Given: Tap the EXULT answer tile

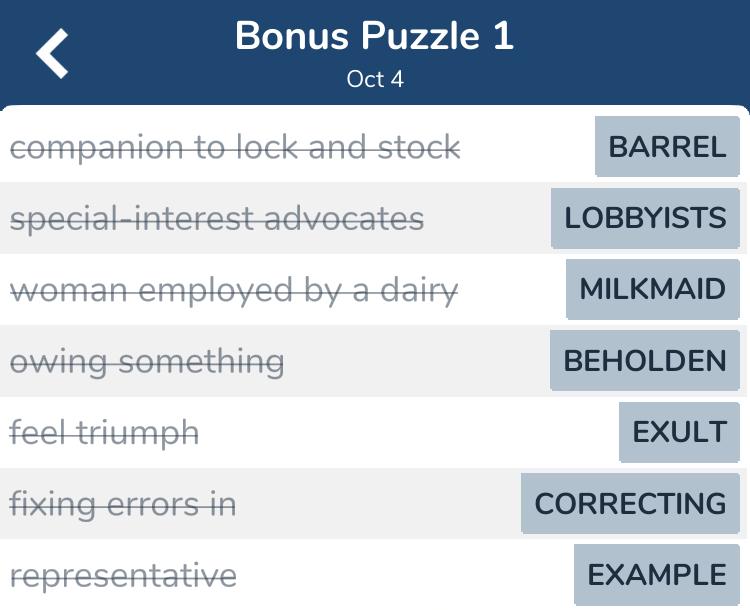Looking at the screenshot, I should (x=679, y=432).
